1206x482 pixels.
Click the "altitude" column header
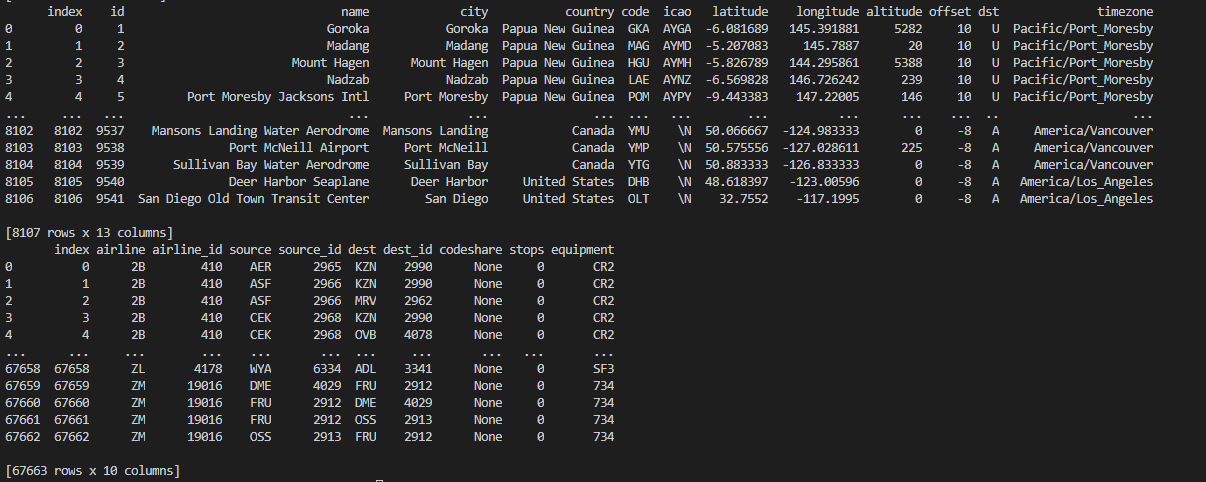point(894,11)
